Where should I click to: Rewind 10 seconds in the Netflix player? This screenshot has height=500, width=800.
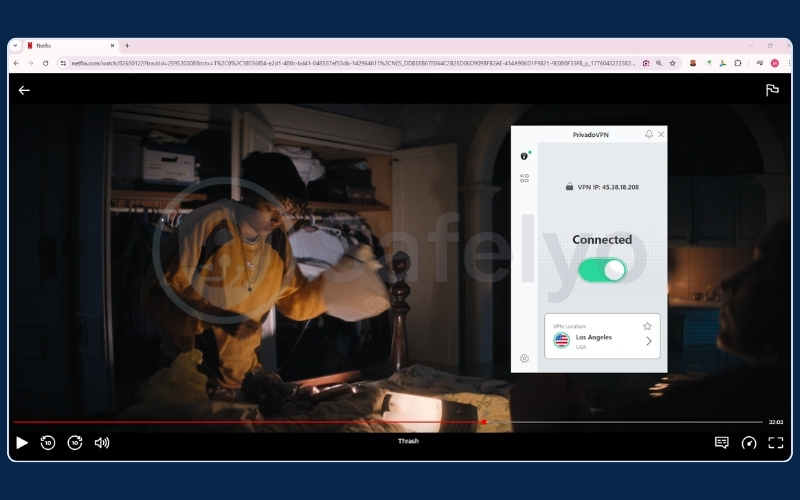tap(48, 442)
